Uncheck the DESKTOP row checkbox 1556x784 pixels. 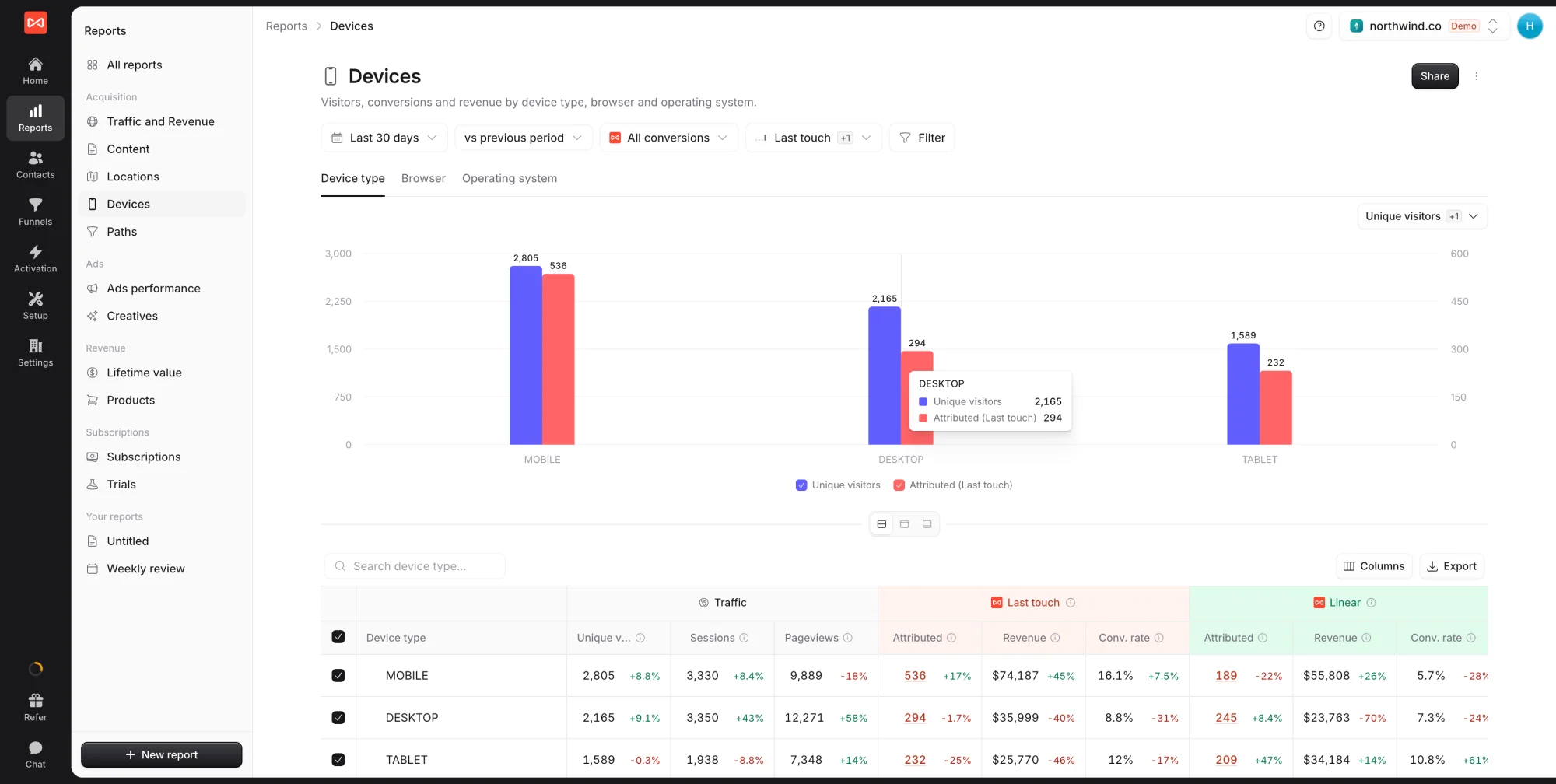(x=338, y=718)
